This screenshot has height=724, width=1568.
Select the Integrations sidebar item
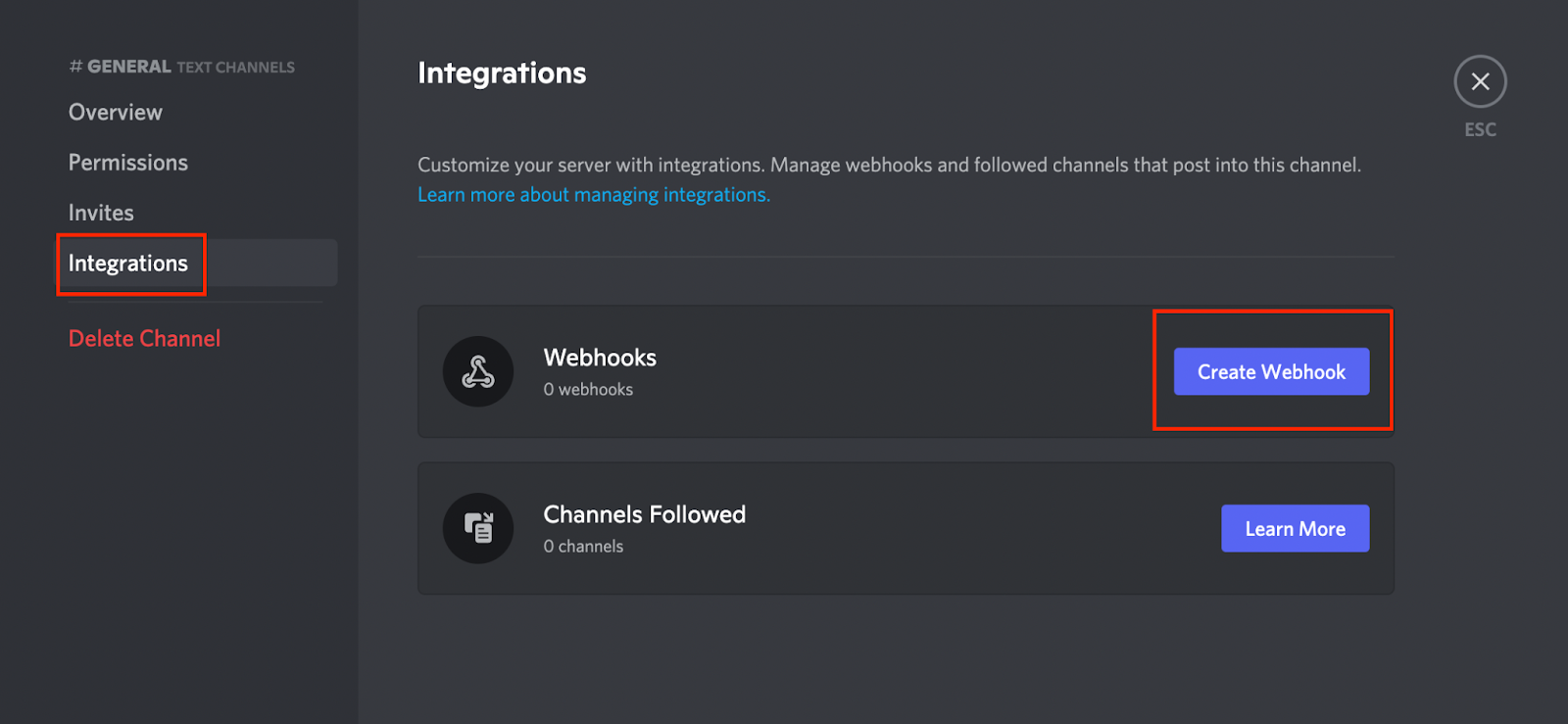196,263
